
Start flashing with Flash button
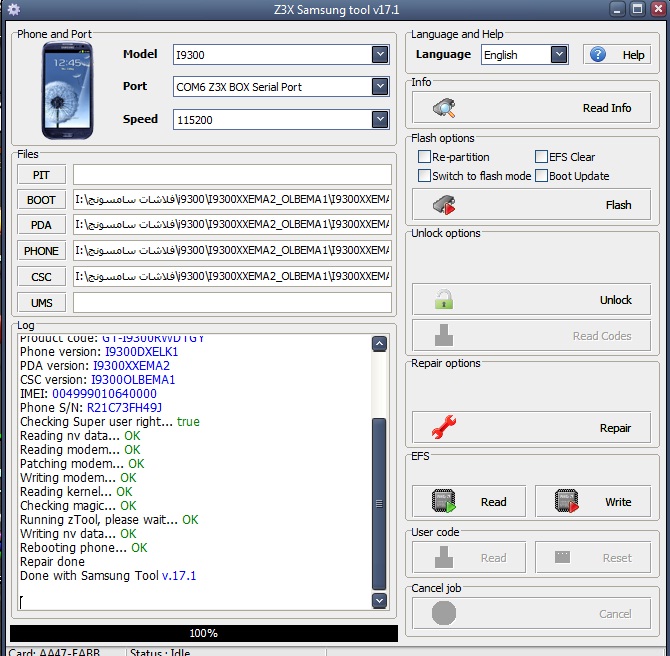coord(531,205)
